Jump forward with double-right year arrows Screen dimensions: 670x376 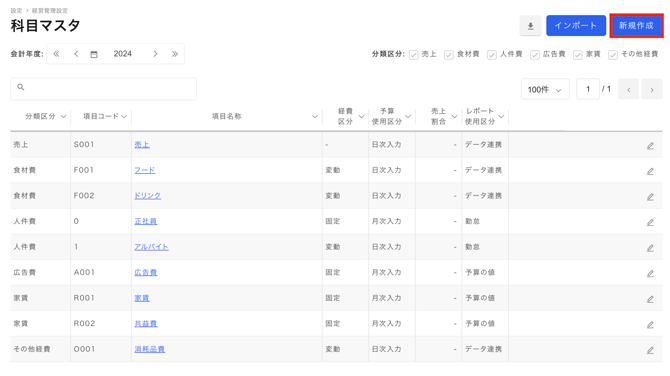[x=175, y=54]
